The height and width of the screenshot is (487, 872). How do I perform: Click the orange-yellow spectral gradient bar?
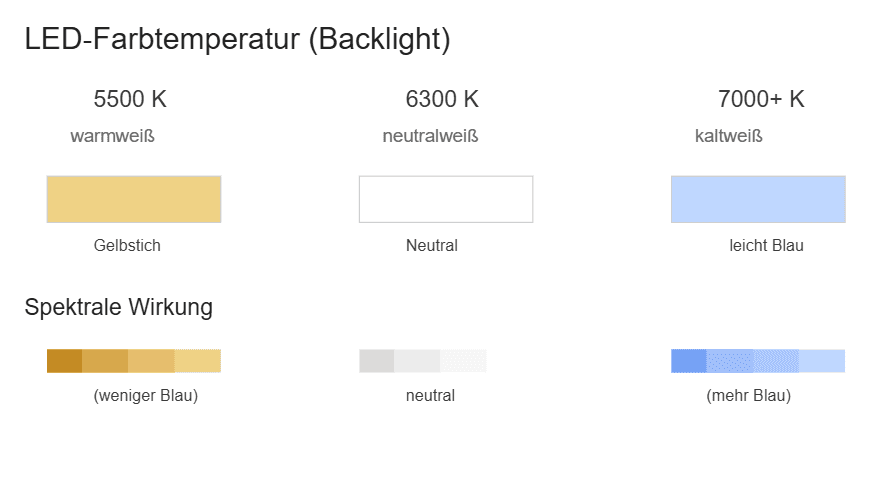(133, 361)
